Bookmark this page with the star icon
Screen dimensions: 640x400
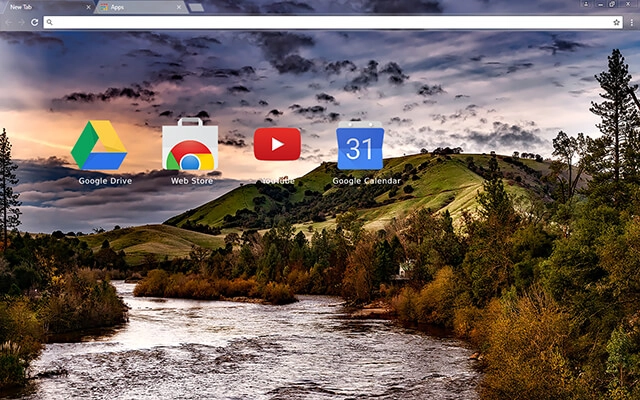click(616, 22)
